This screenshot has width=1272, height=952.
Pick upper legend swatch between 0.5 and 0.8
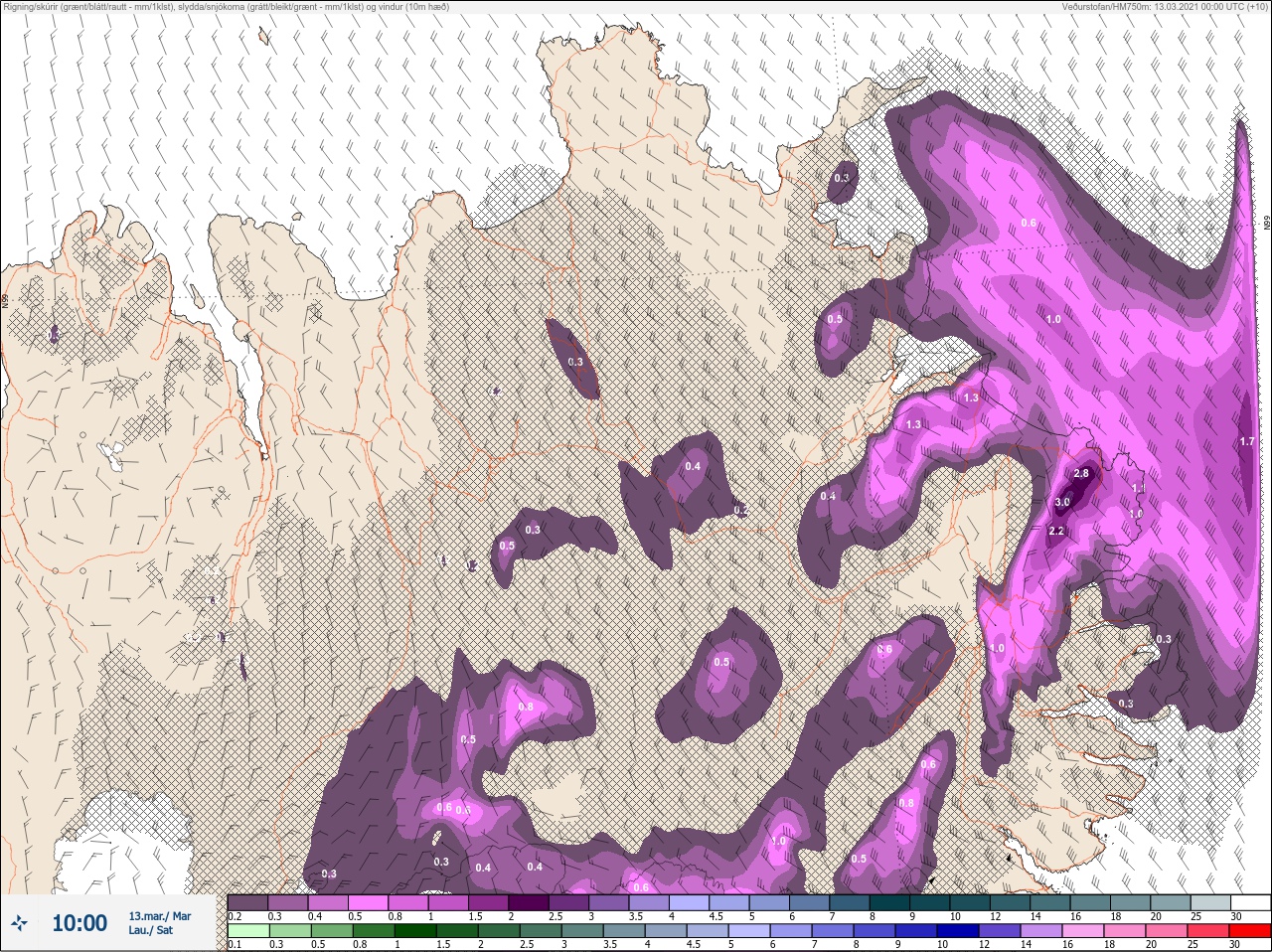368,902
